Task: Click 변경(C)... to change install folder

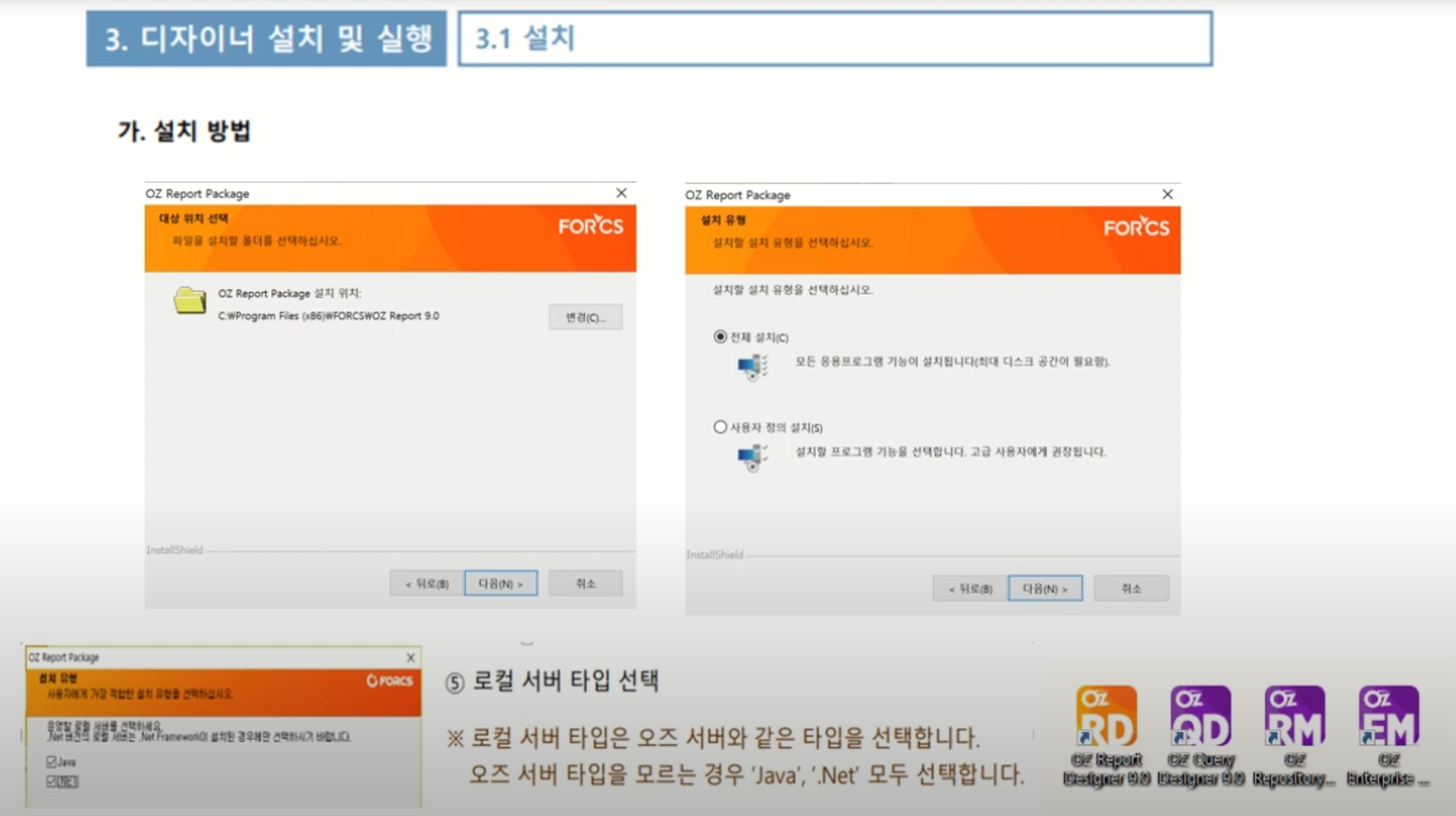Action: (585, 317)
